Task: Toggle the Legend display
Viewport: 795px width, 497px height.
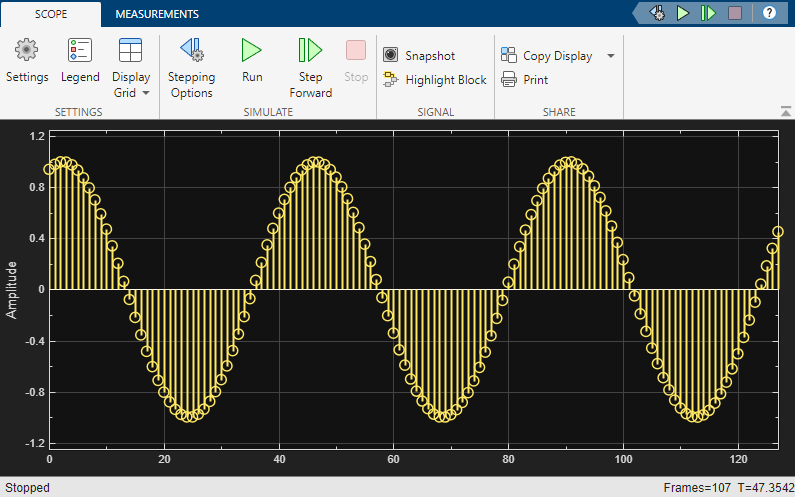Action: coord(80,61)
